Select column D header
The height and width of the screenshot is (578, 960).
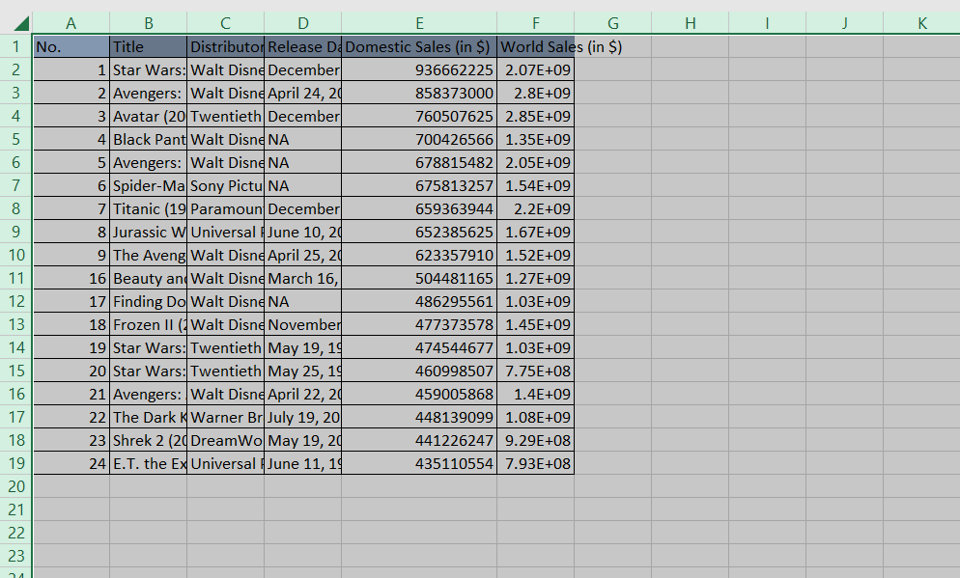click(303, 23)
